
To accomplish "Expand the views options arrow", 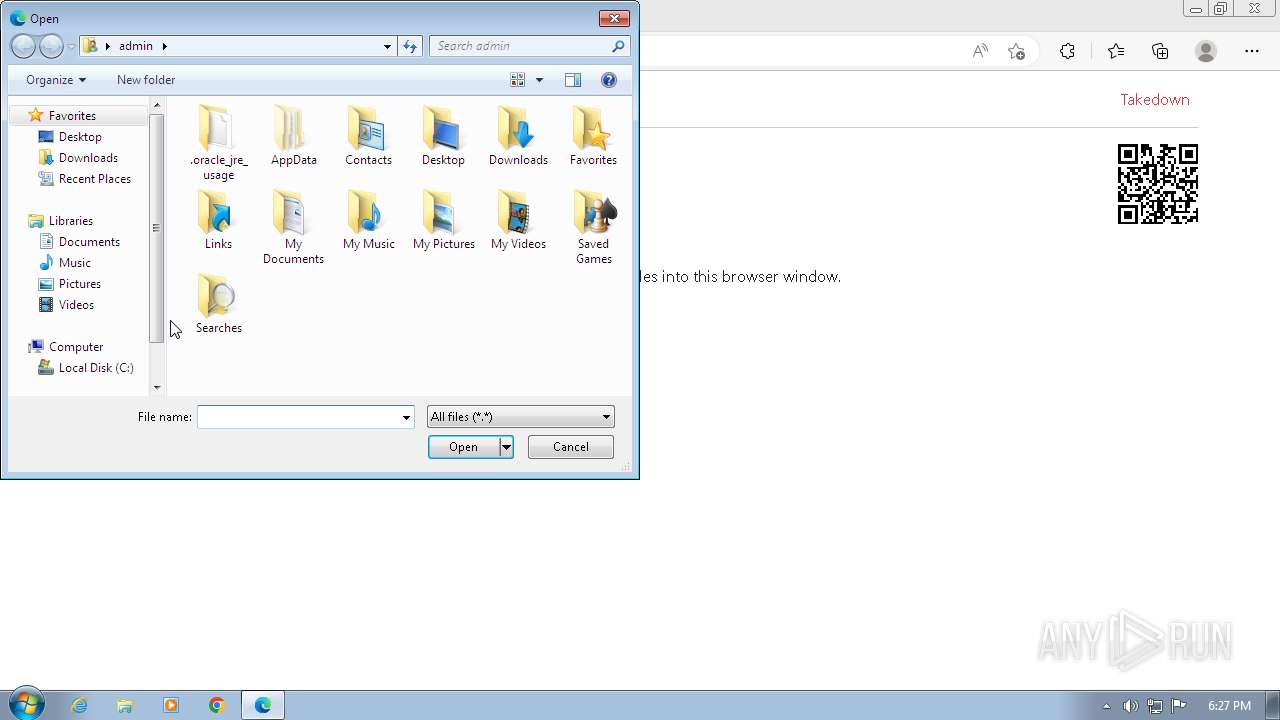I will 540,80.
